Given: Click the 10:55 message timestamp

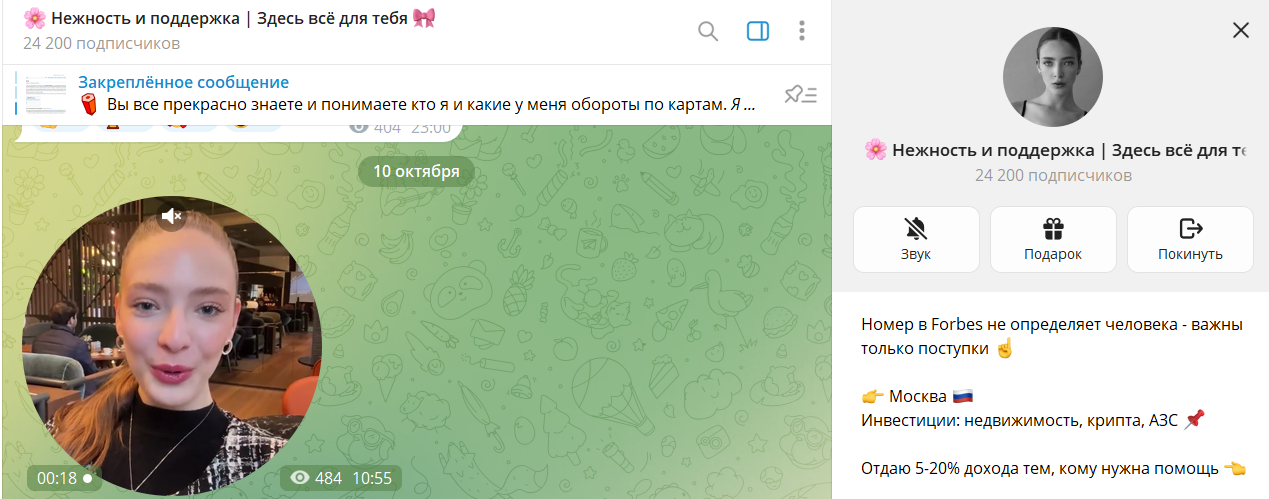Looking at the screenshot, I should point(371,478).
